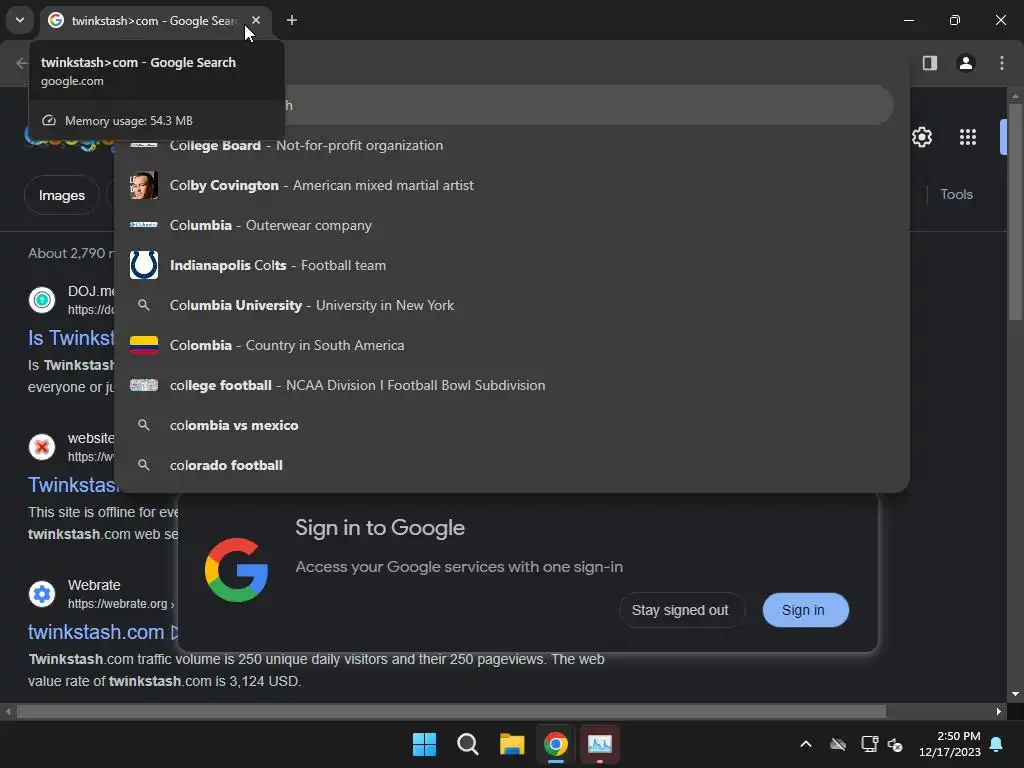Viewport: 1024px width, 768px height.
Task: Click the college football thumbnail image
Action: [x=144, y=385]
